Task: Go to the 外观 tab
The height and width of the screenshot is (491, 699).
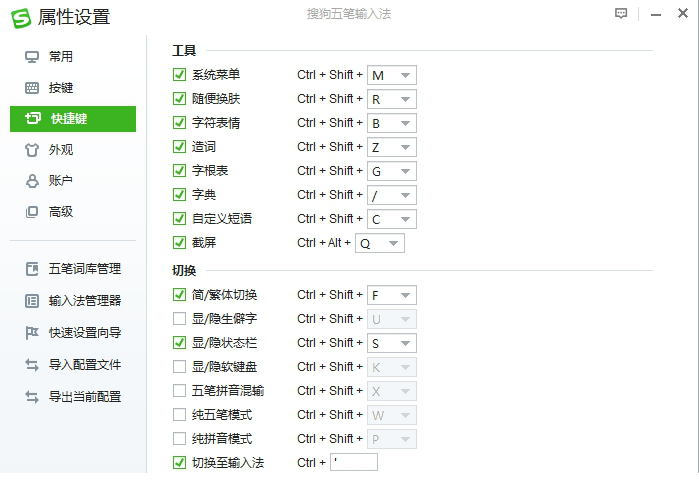Action: pos(73,150)
